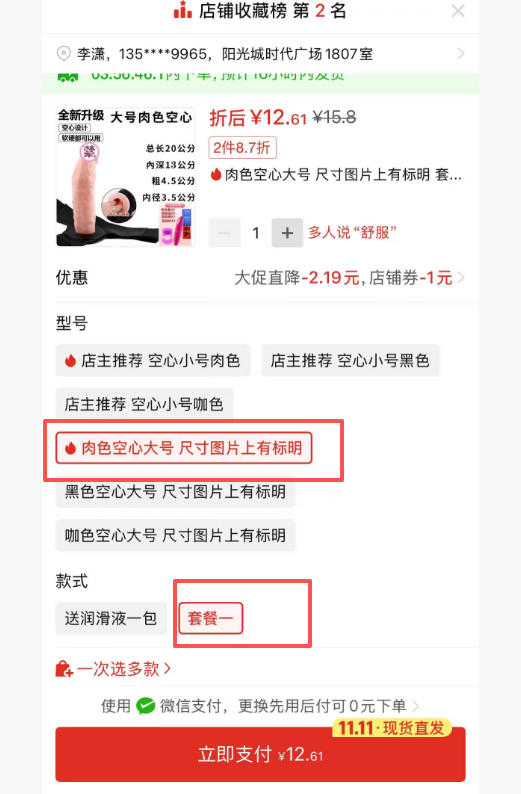Tap the red 立即支付 button
The image size is (521, 794).
click(x=260, y=755)
